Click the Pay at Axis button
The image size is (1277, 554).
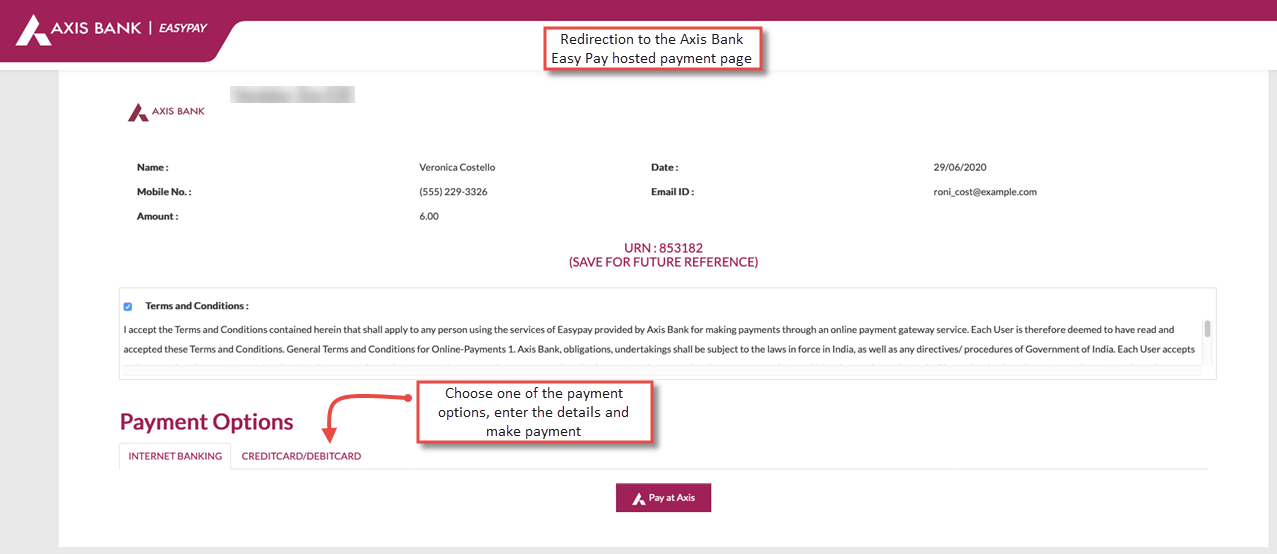pos(663,497)
